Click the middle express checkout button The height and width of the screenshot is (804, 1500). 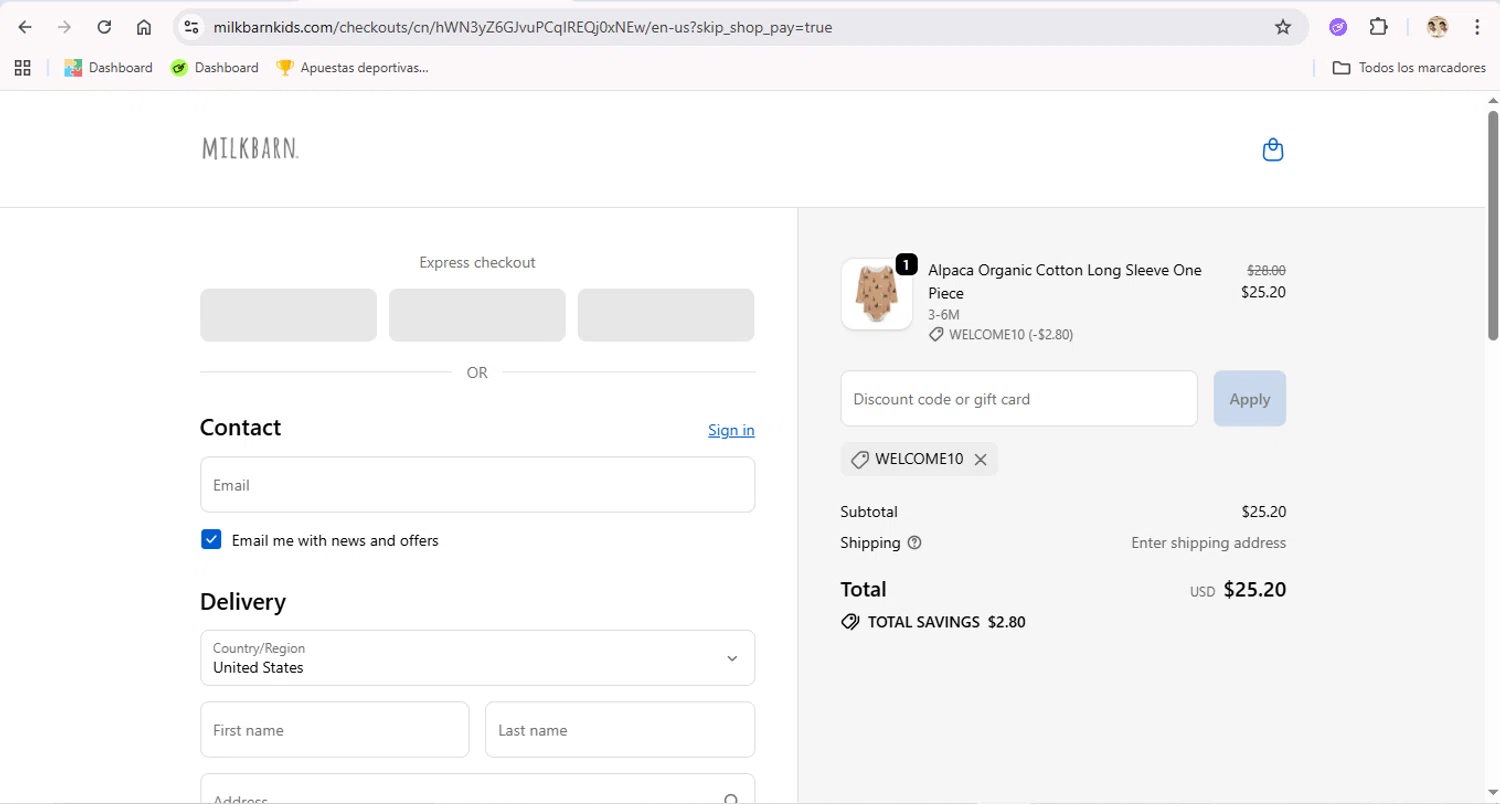pos(477,315)
